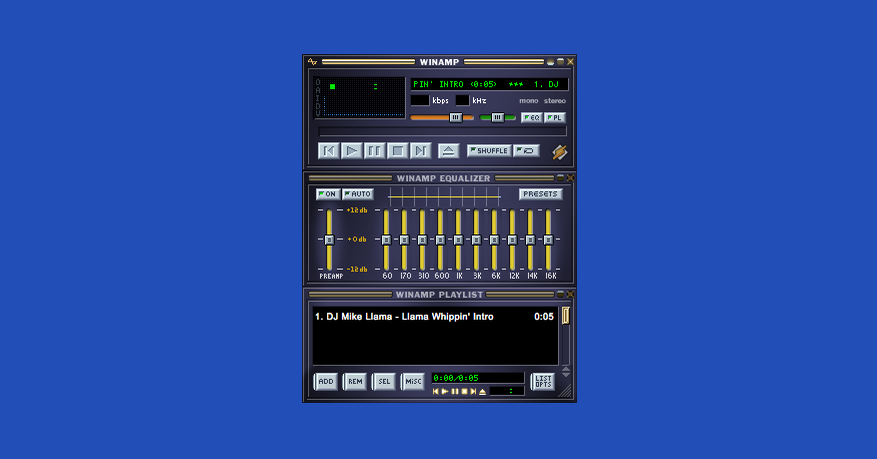This screenshot has width=877, height=459.
Task: Open files with the Eject button
Action: click(448, 151)
